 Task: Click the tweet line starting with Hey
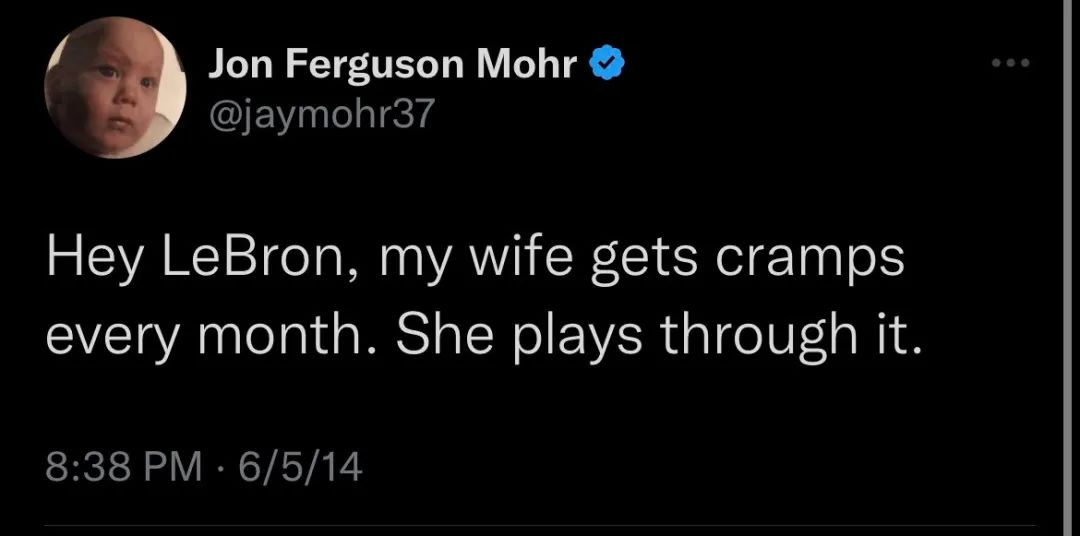(x=475, y=259)
